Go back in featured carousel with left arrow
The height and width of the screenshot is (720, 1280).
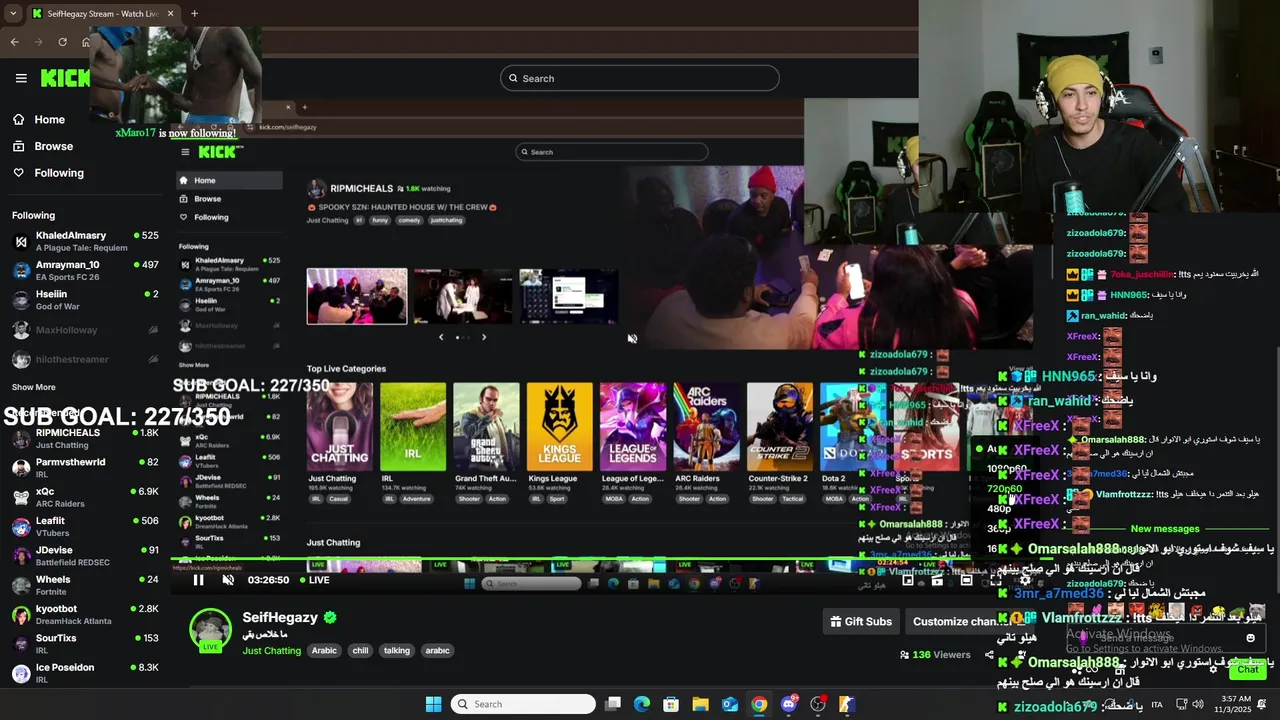tap(441, 337)
